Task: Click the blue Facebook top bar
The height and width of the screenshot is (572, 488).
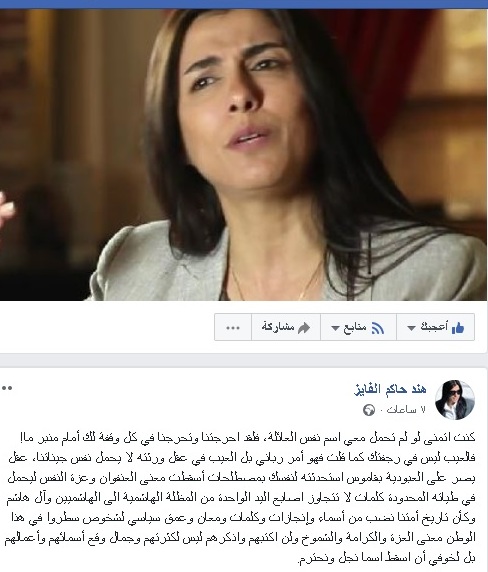Action: (244, 4)
